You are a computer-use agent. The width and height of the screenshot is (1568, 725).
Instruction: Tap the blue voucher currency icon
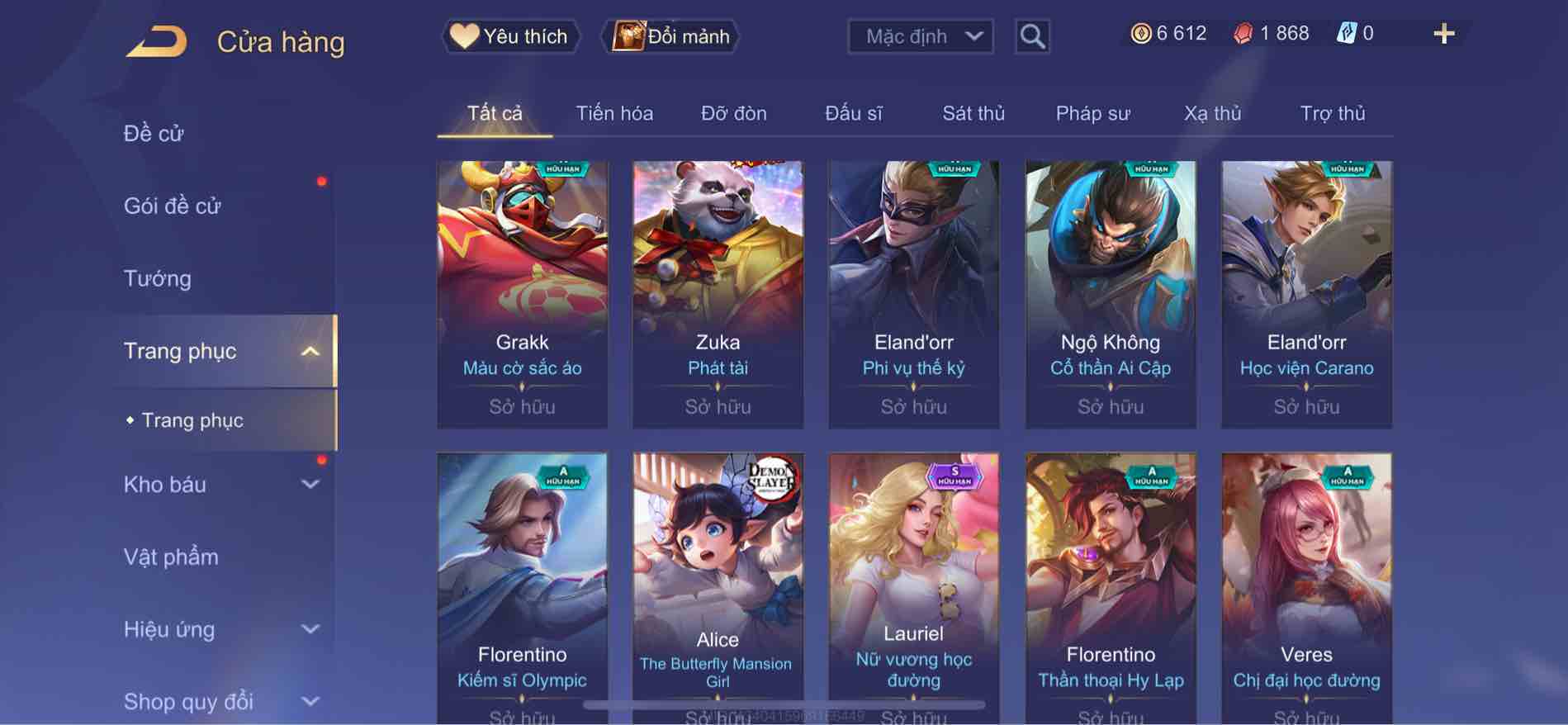click(1346, 33)
